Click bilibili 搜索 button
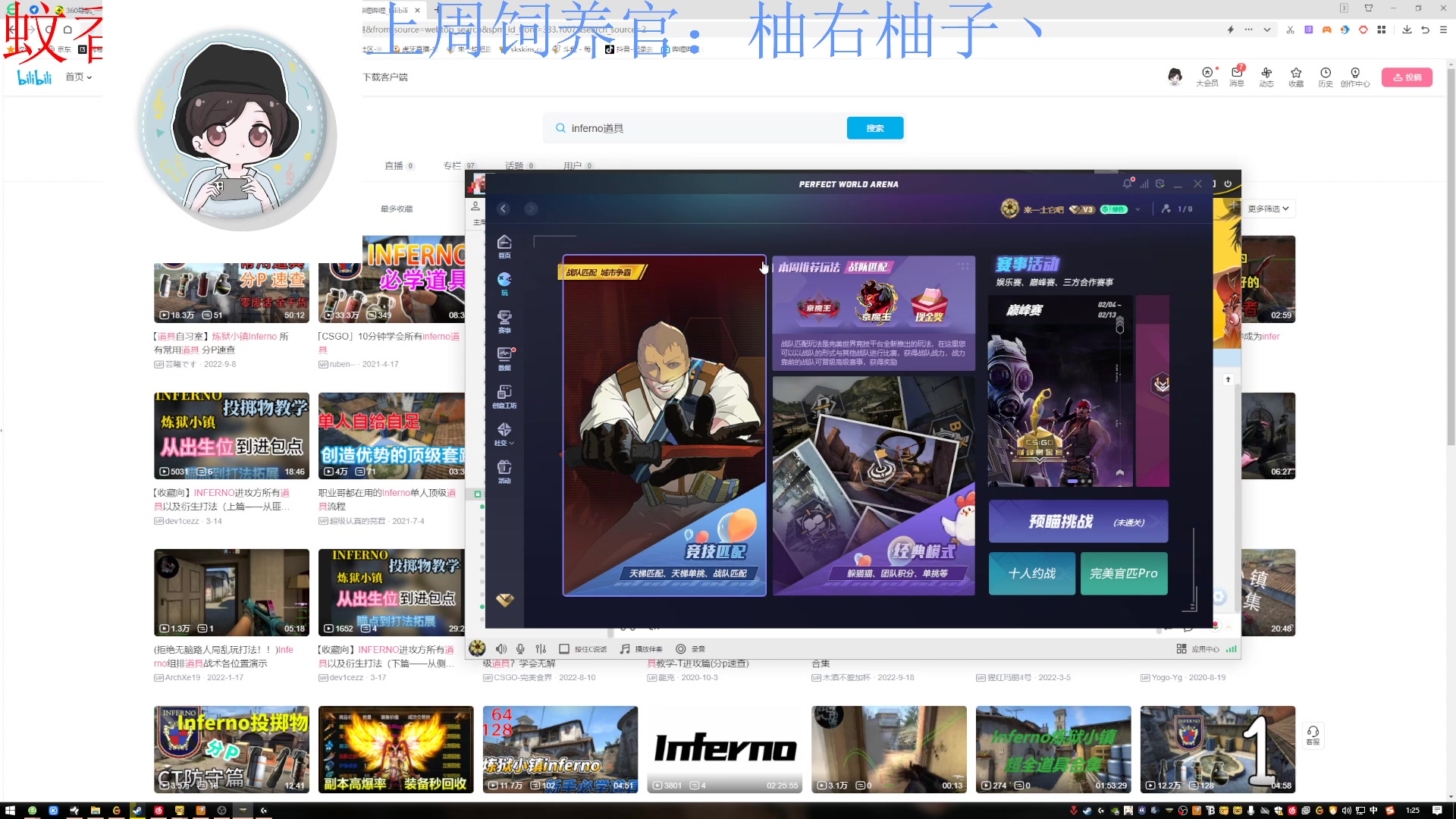 [875, 128]
